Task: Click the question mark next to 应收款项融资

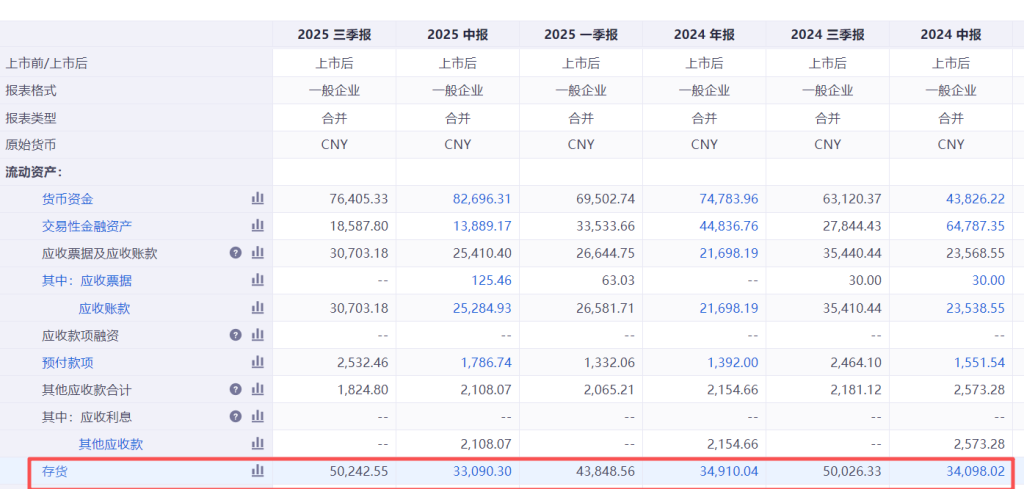Action: click(236, 335)
